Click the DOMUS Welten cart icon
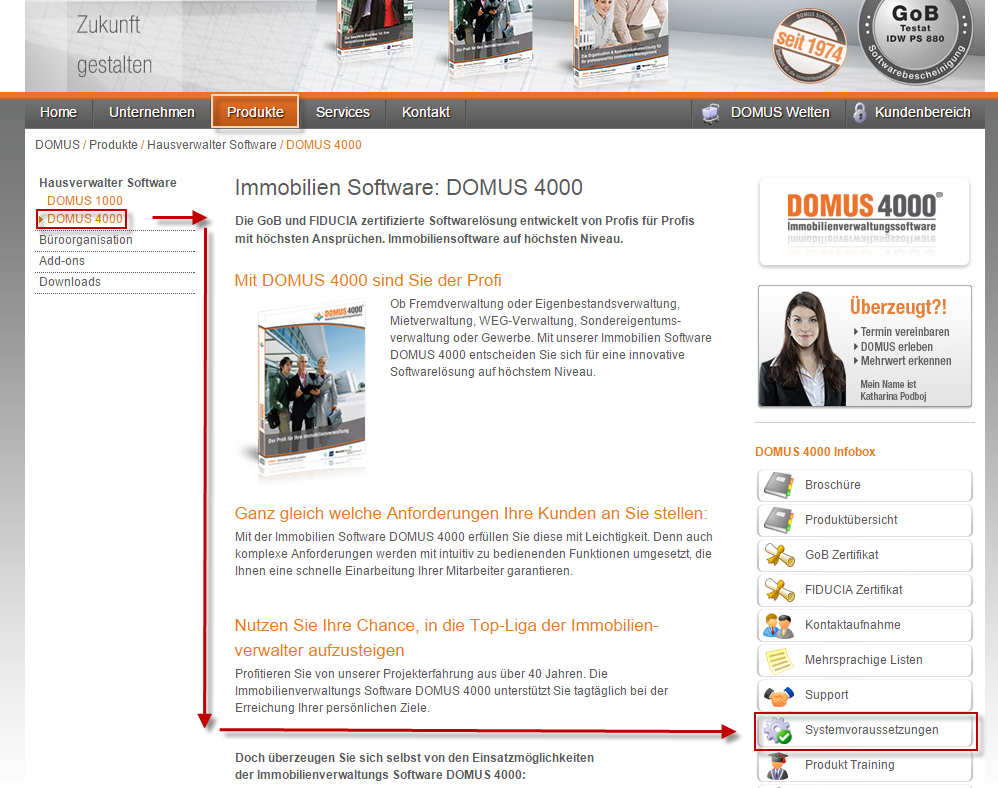The height and width of the screenshot is (788, 998). [x=710, y=113]
